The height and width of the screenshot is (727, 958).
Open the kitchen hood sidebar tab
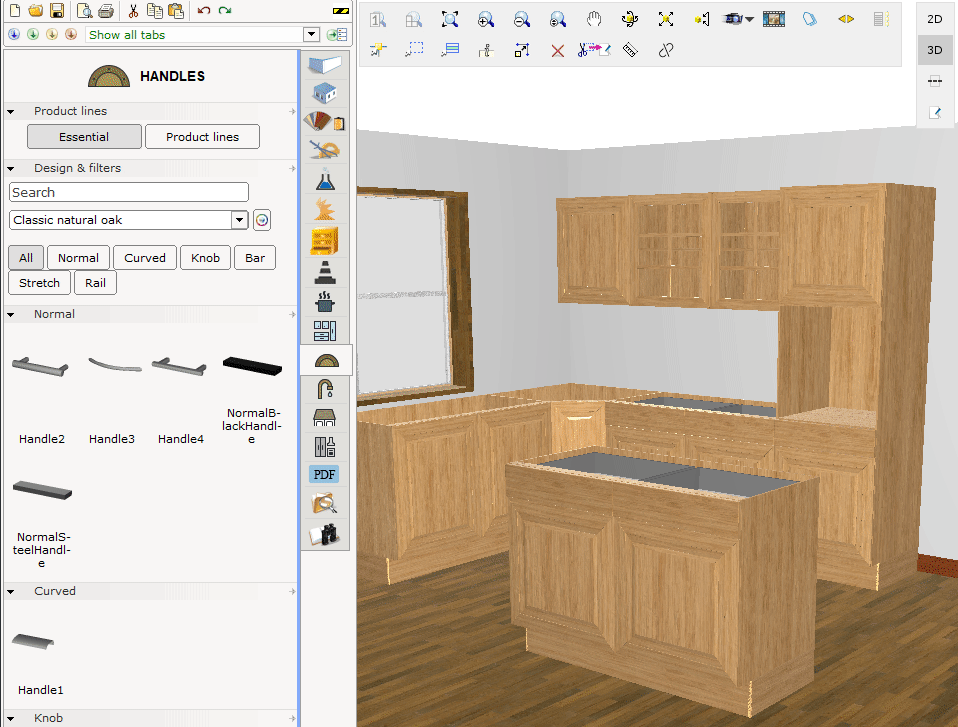click(324, 418)
